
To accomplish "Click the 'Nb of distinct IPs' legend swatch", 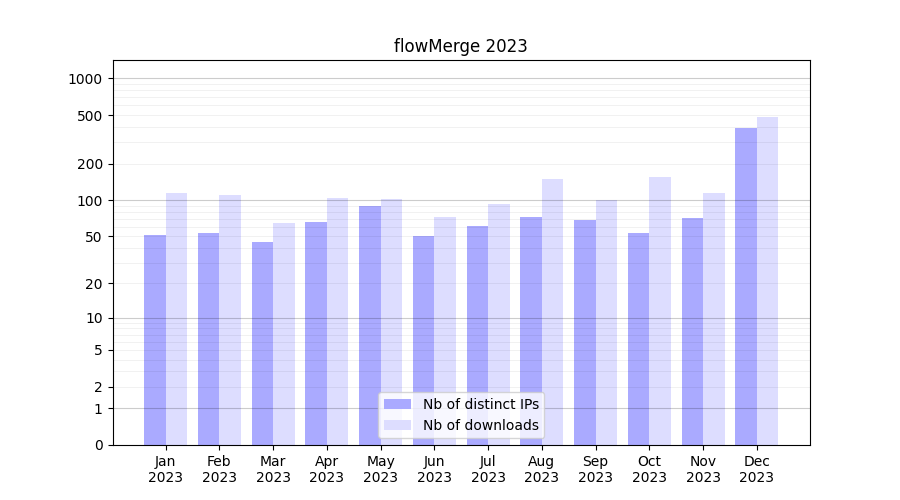I will pyautogui.click(x=397, y=404).
